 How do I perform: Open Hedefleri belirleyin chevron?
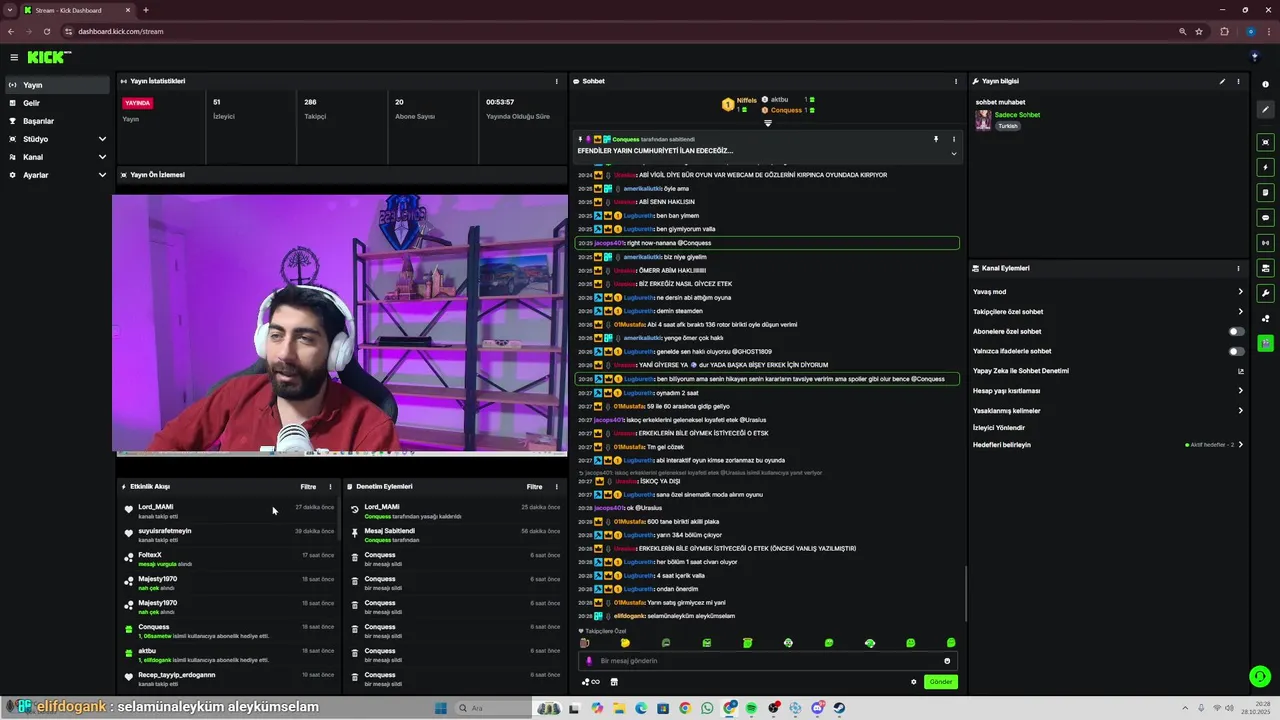pyautogui.click(x=1240, y=445)
